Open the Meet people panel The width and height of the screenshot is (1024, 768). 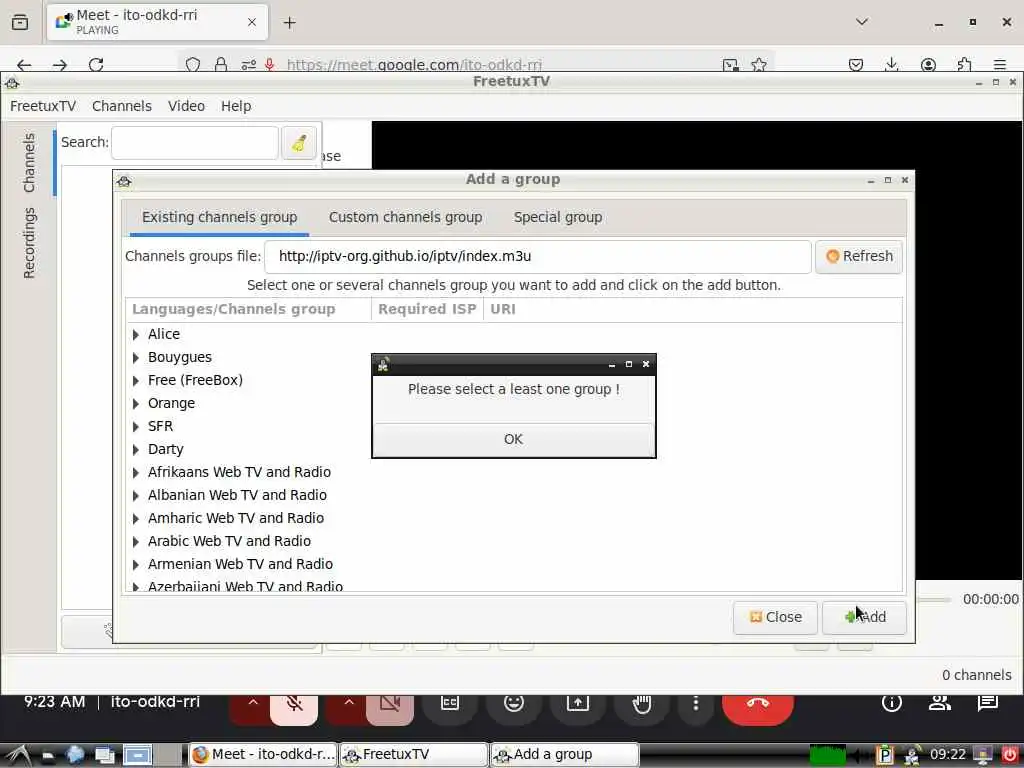(x=940, y=703)
